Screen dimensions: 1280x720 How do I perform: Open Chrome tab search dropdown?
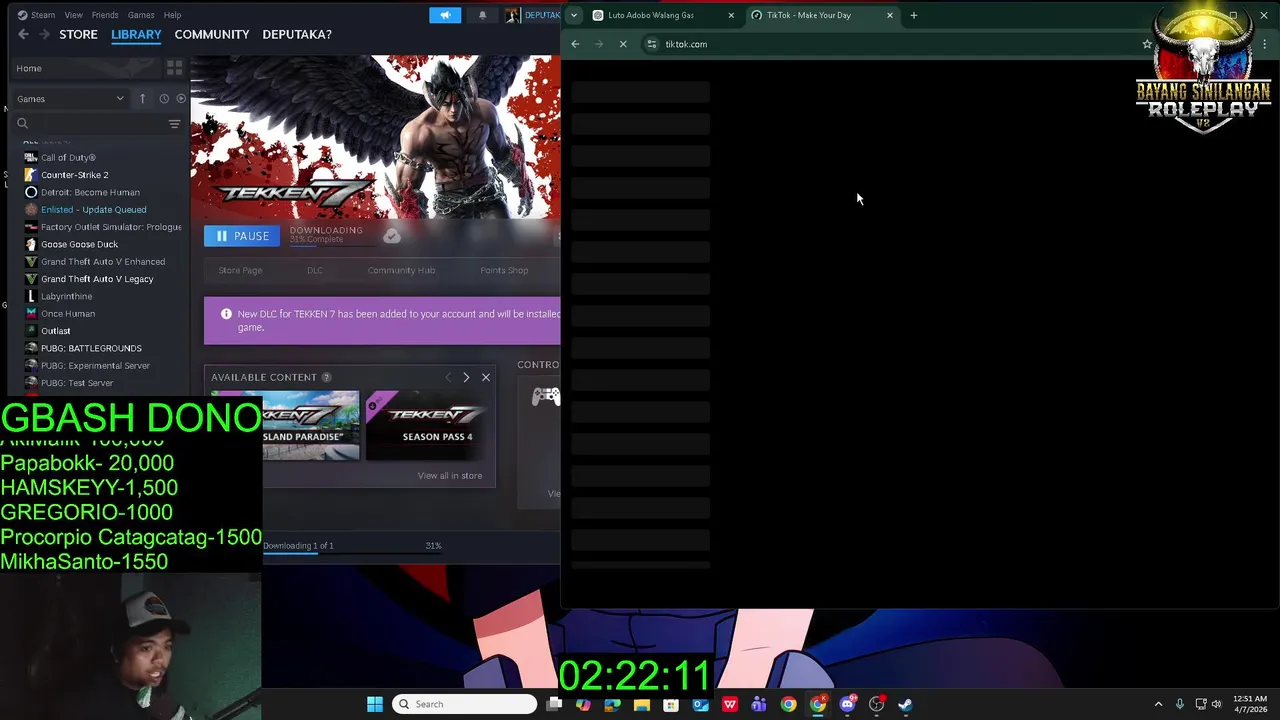pos(574,15)
